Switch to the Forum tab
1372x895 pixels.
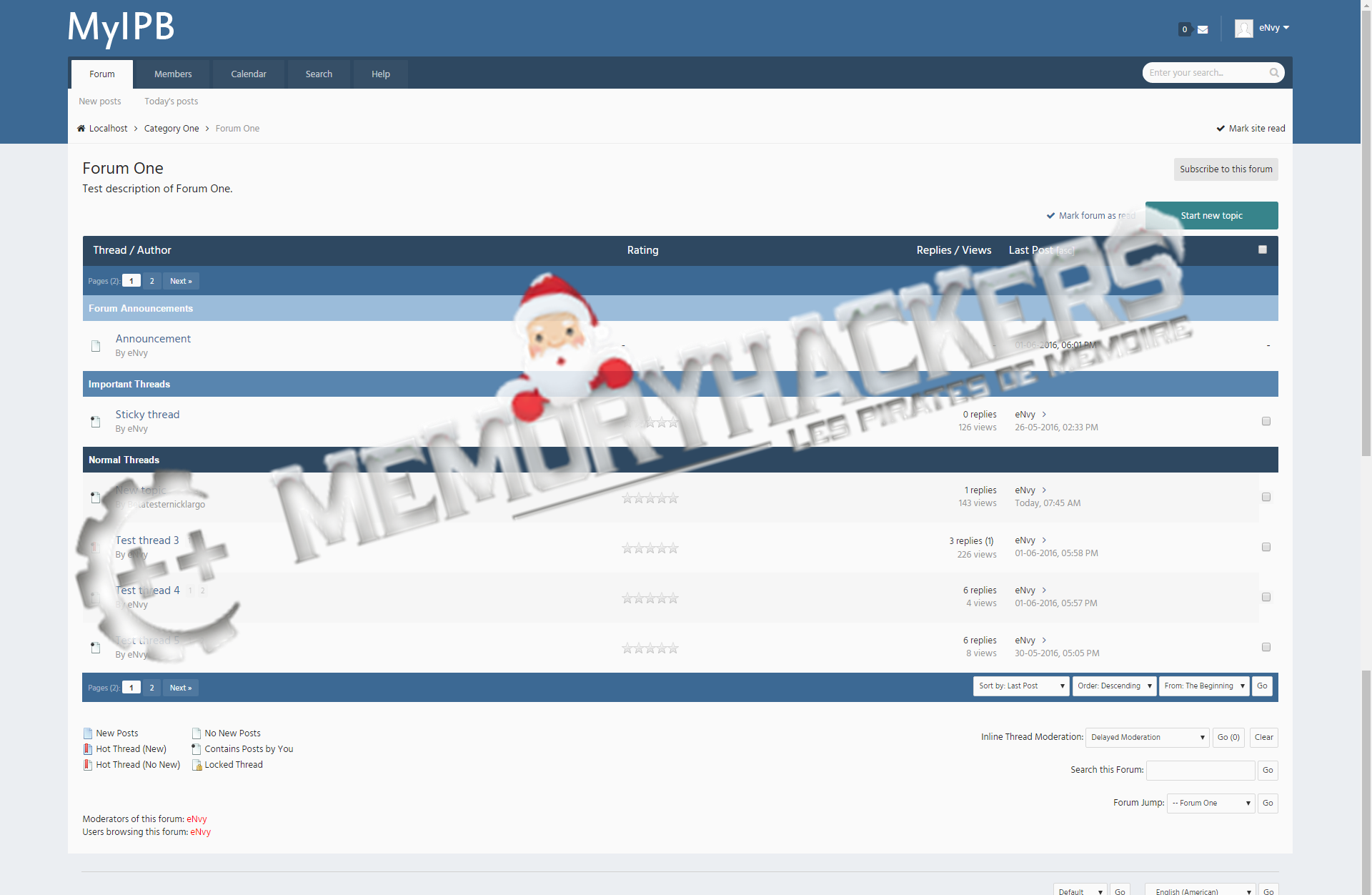(102, 74)
